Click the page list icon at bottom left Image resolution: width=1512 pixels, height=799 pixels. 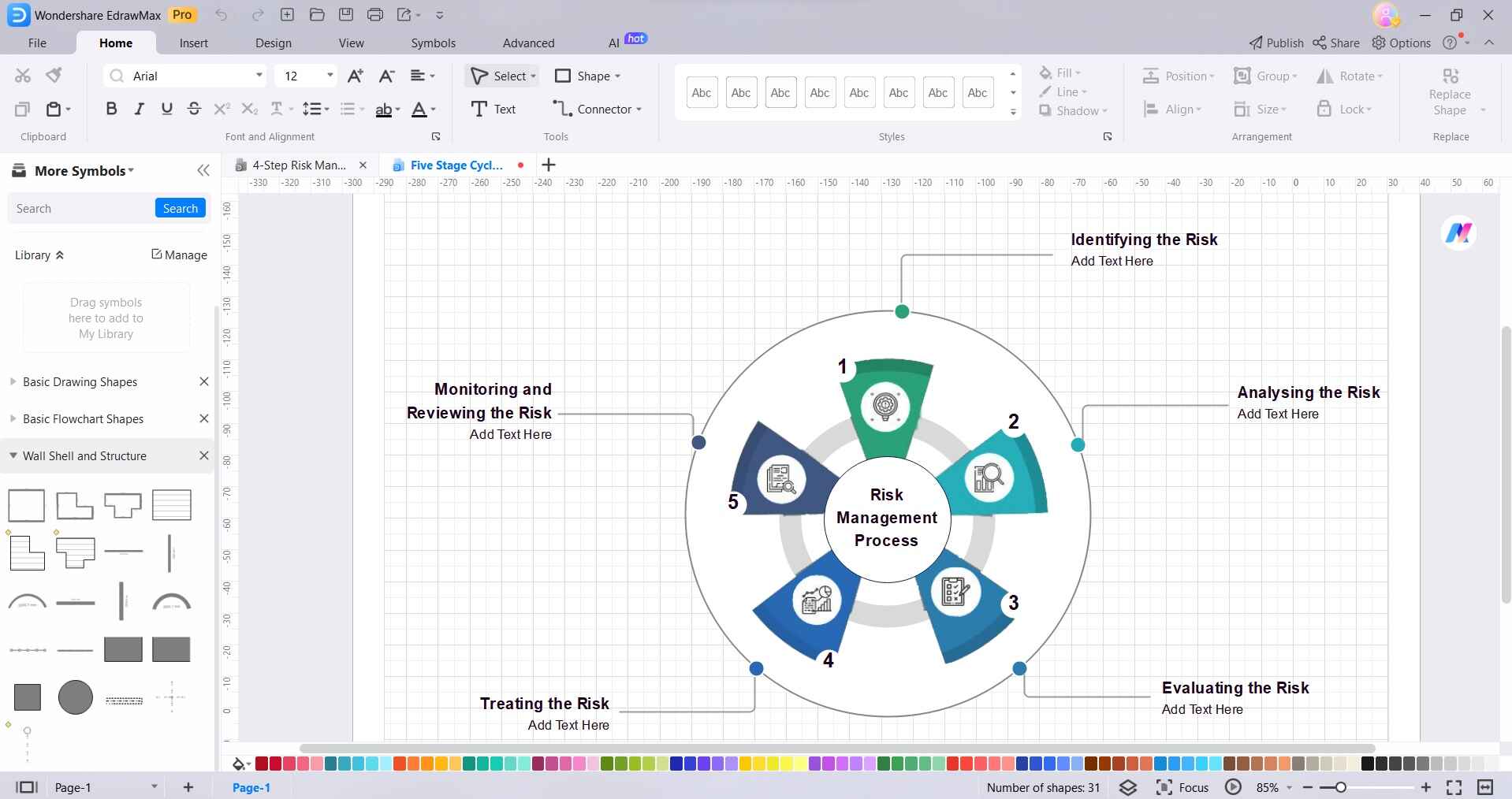click(27, 787)
